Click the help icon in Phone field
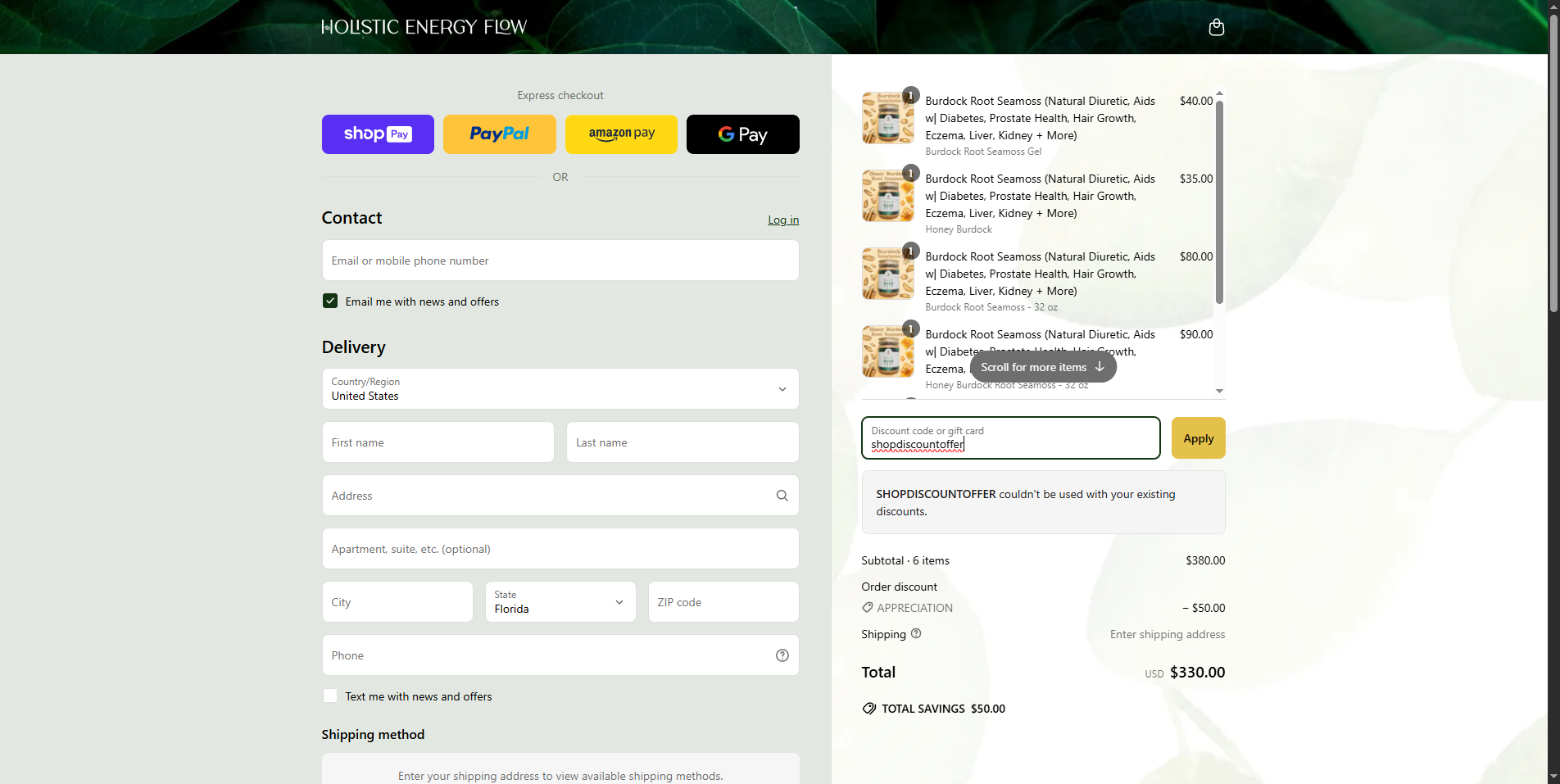The image size is (1560, 784). click(782, 655)
